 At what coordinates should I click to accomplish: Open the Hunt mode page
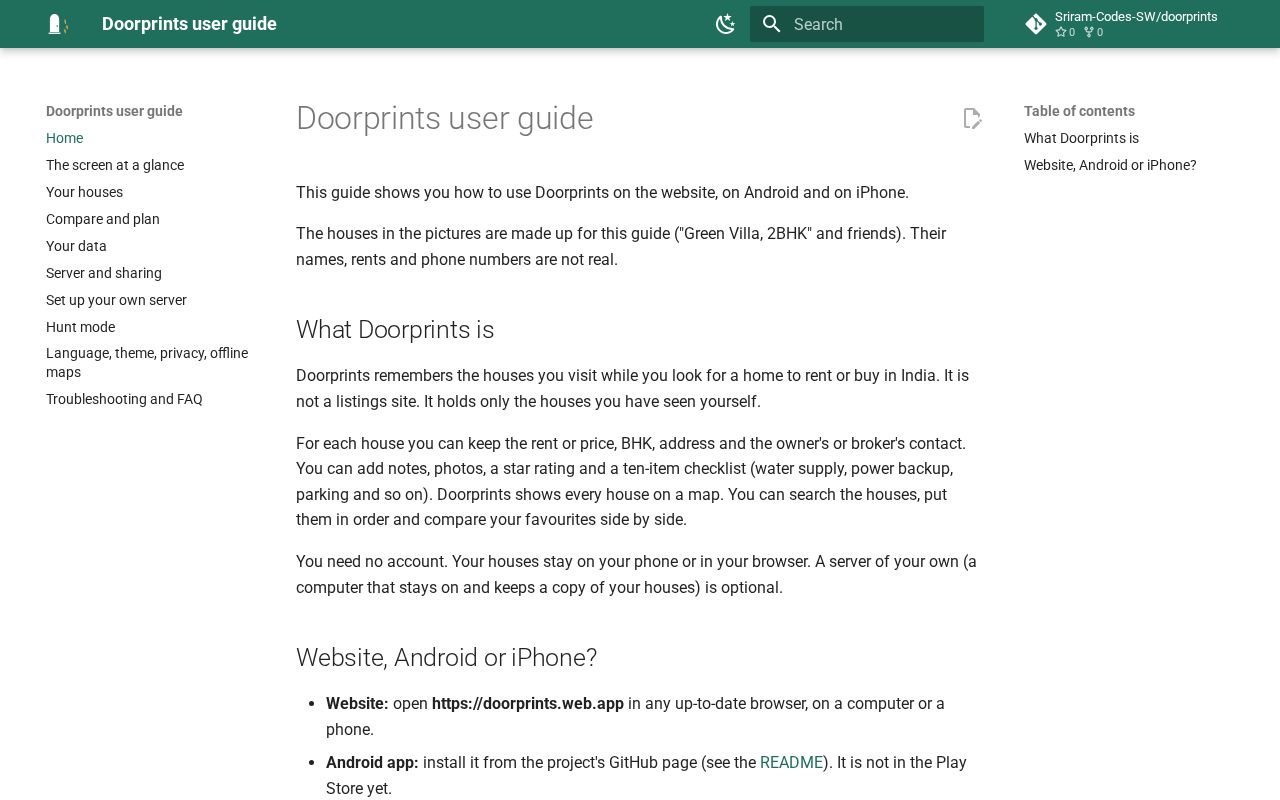click(80, 327)
